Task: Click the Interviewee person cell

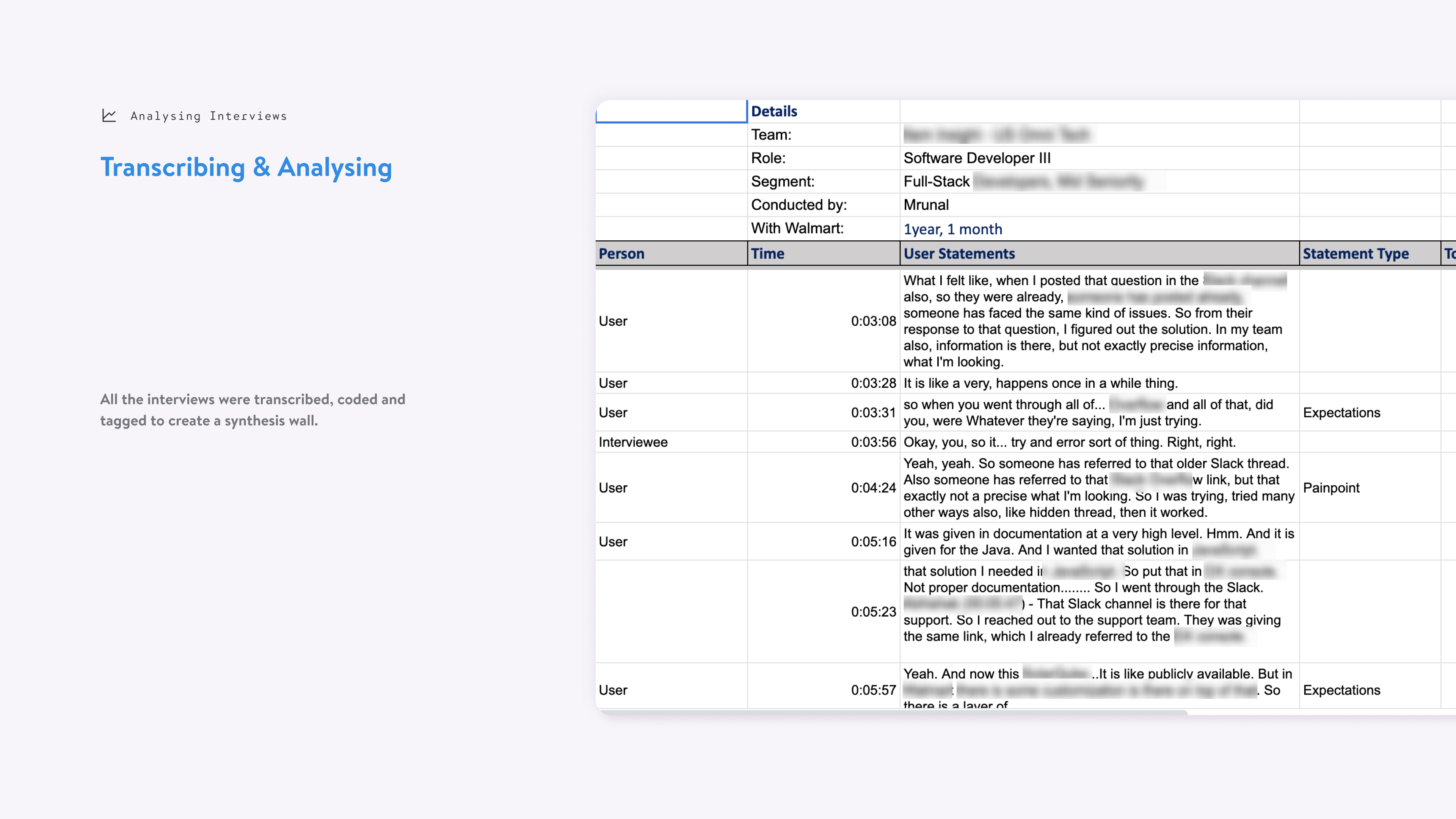Action: click(672, 442)
